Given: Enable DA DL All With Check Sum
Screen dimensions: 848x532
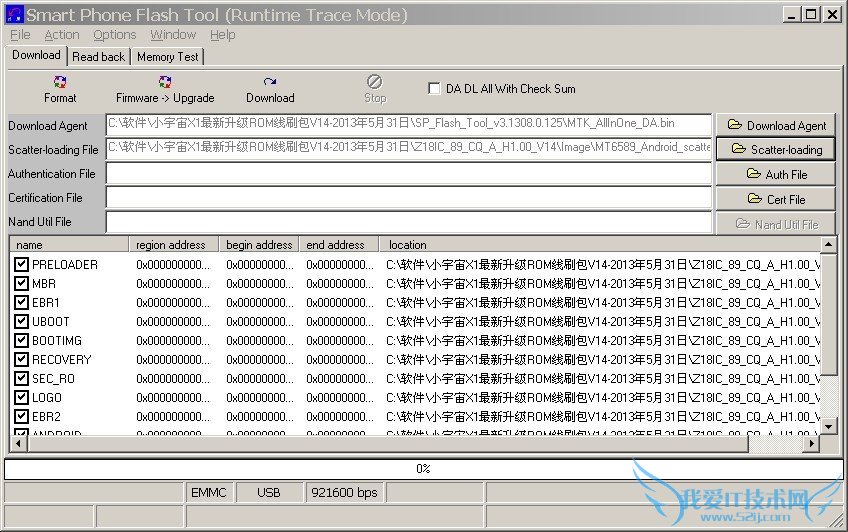Looking at the screenshot, I should [434, 88].
